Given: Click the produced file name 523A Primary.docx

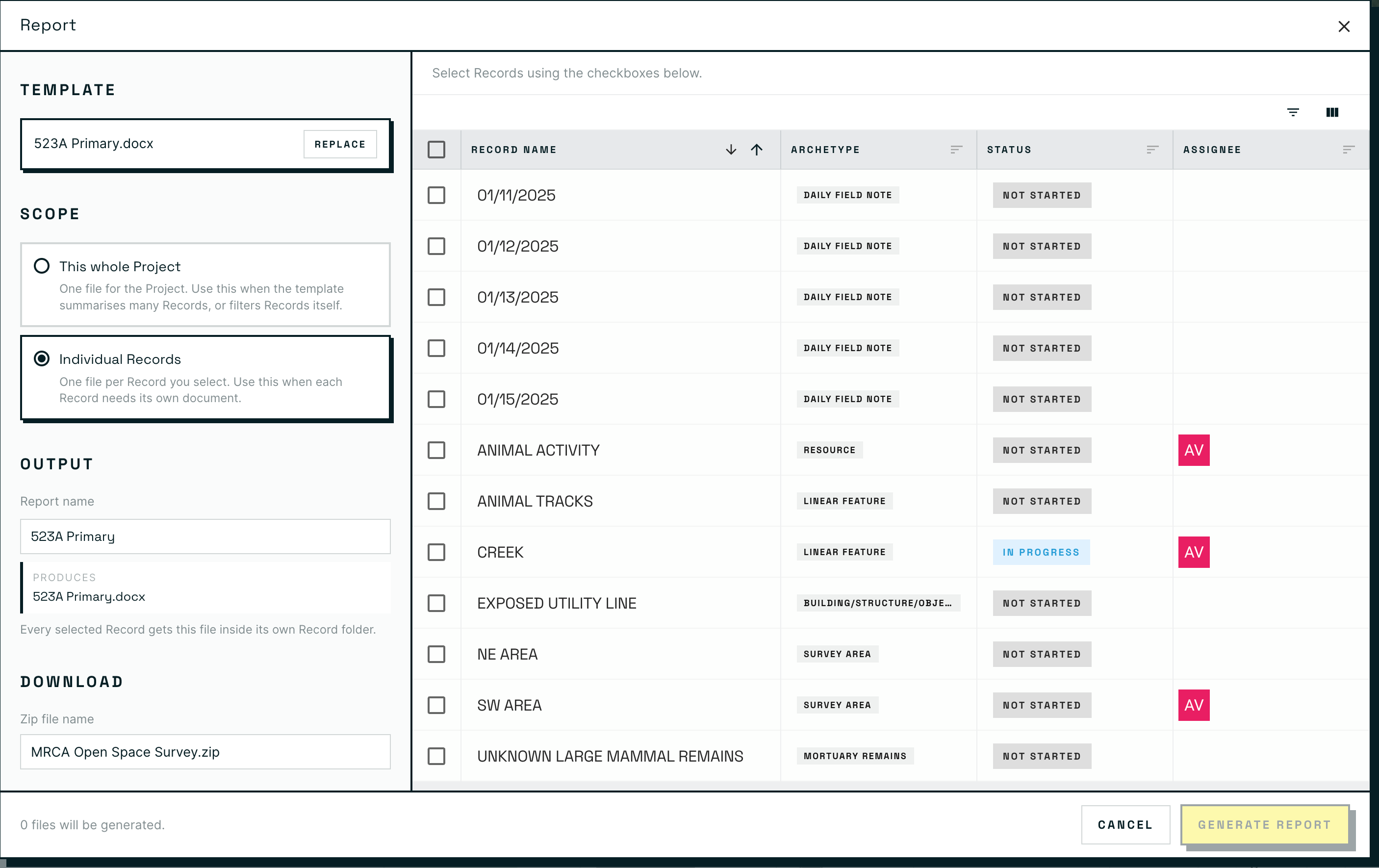Looking at the screenshot, I should 89,597.
